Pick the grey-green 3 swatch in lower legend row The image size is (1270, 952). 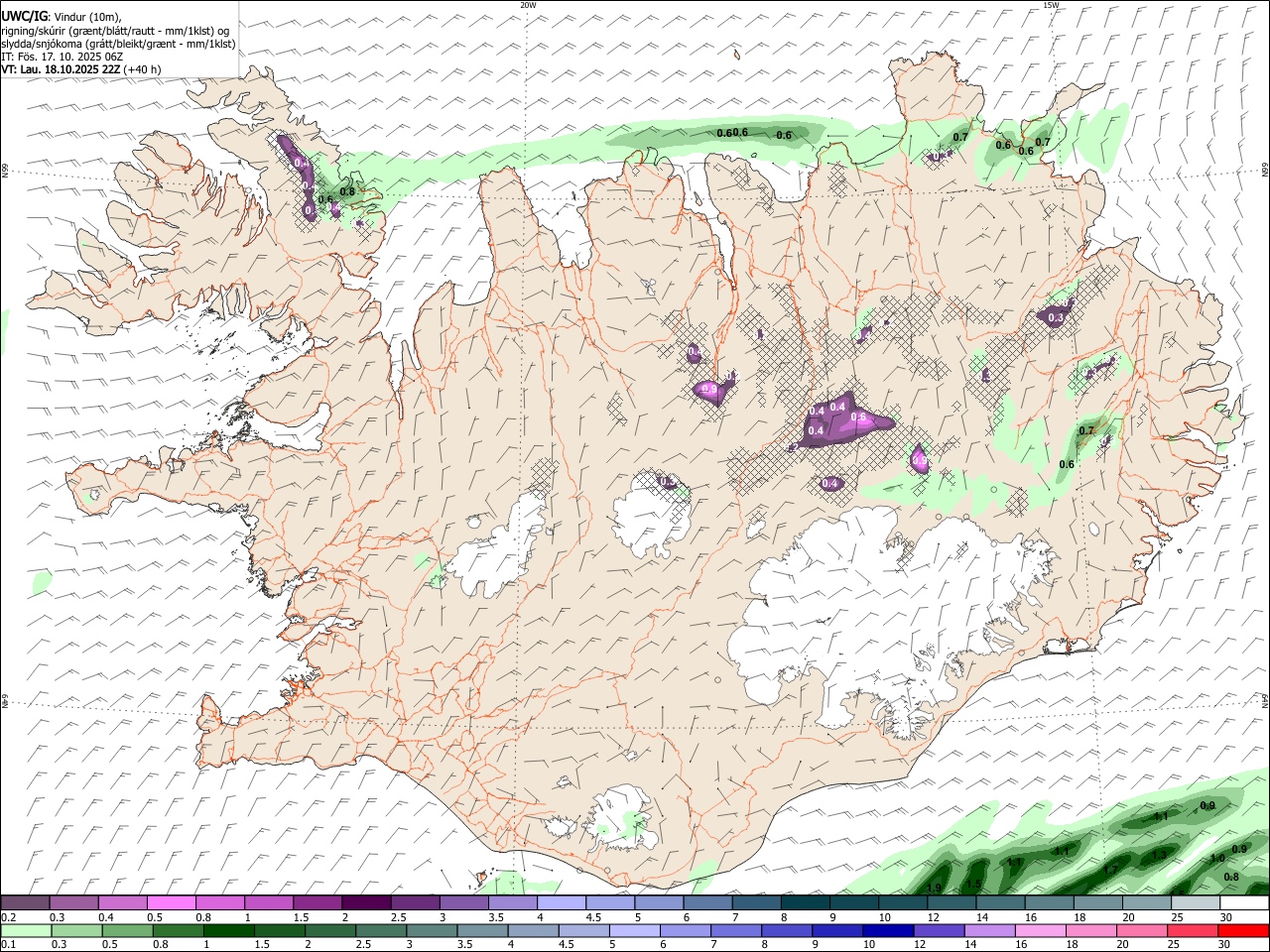tap(432, 930)
